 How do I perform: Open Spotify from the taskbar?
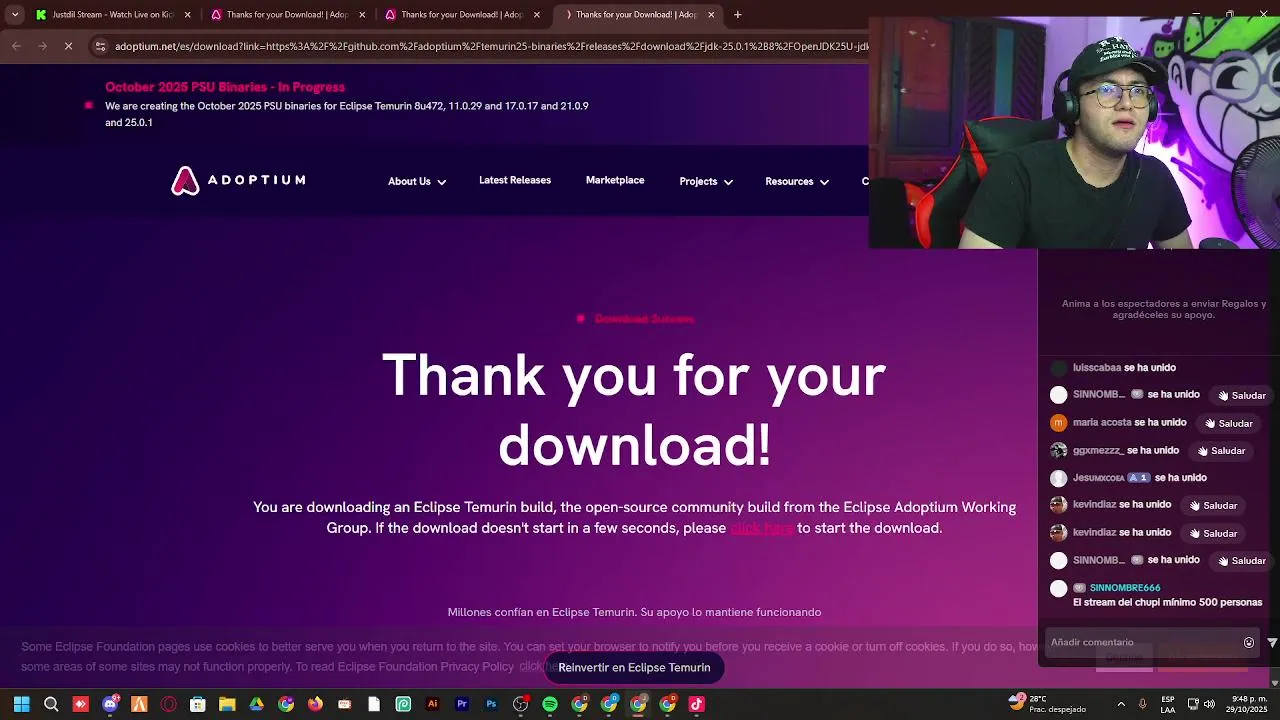(x=550, y=704)
